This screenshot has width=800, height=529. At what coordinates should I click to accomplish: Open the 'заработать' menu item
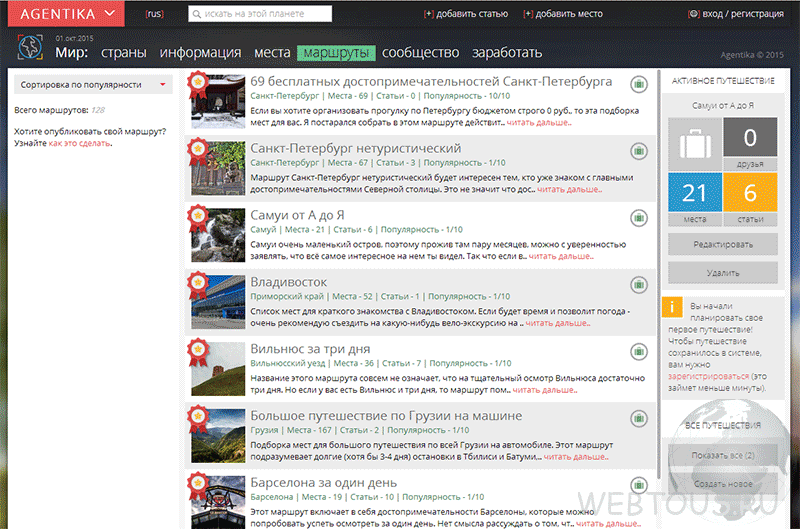tap(507, 53)
